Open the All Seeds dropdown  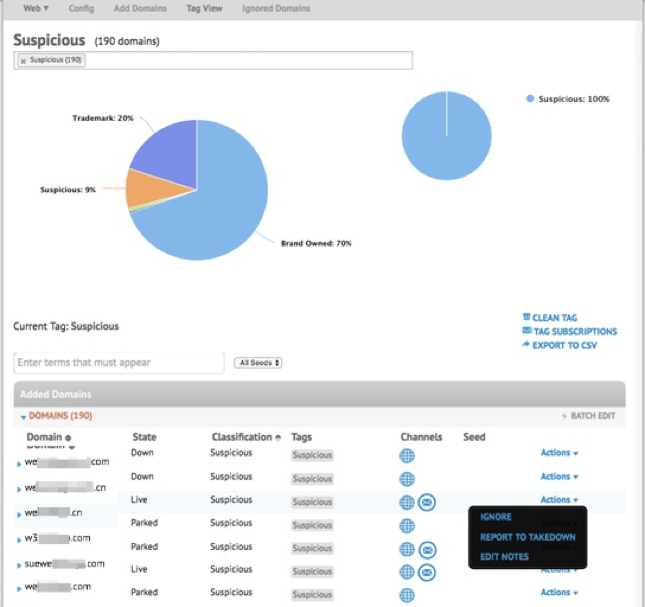click(258, 363)
